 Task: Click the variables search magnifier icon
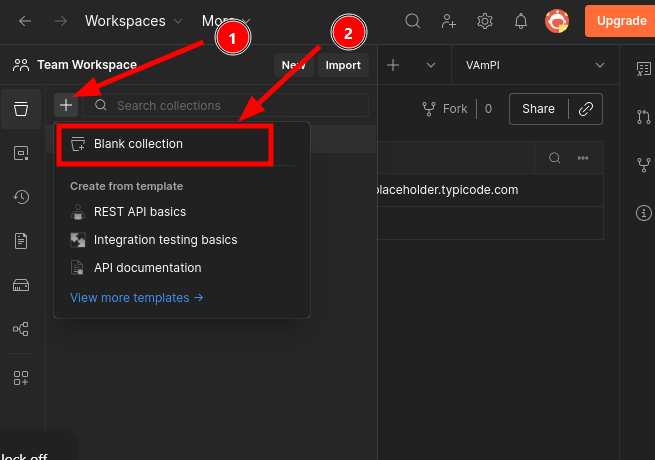click(554, 158)
